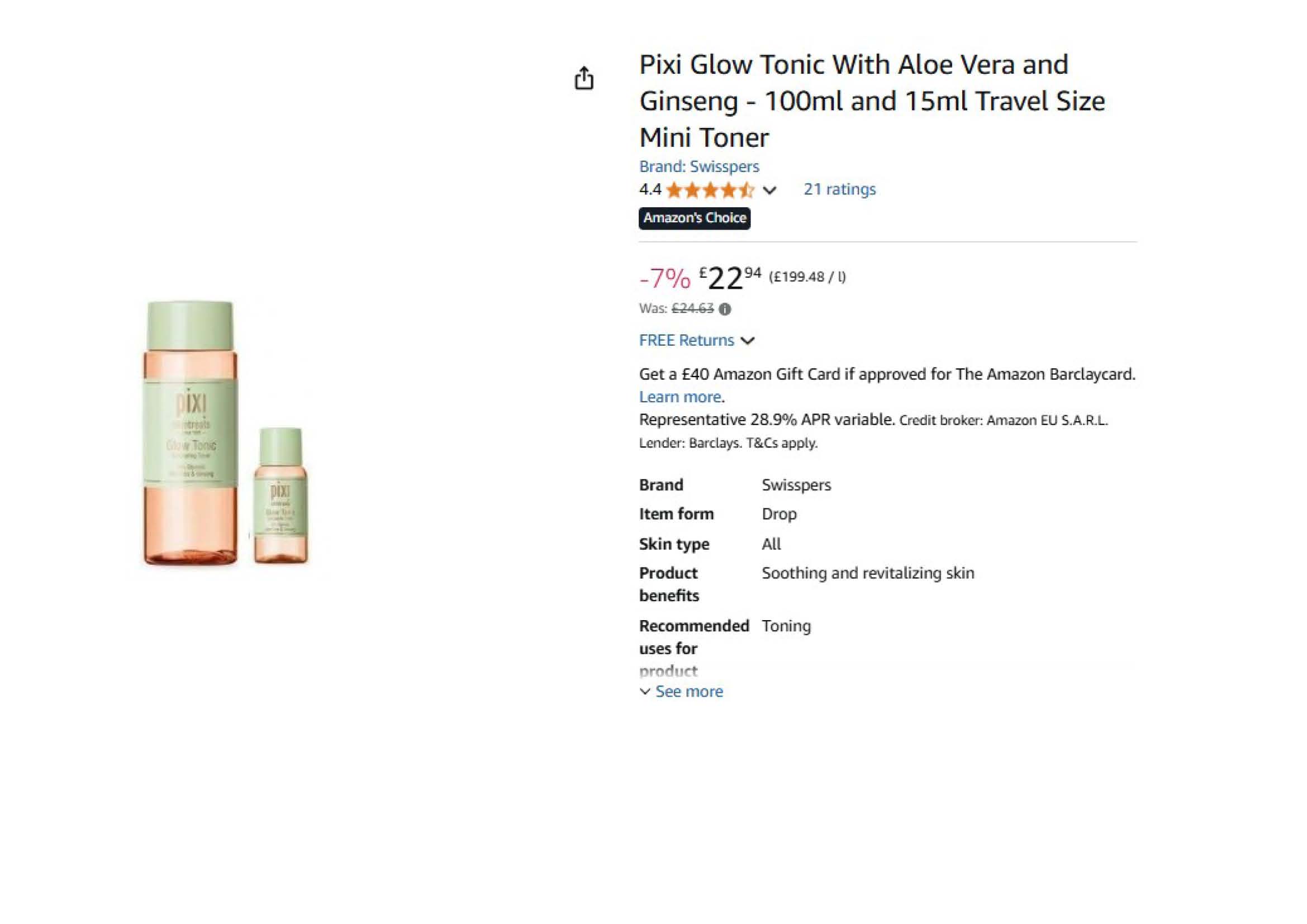Viewport: 1307px width, 924px height.
Task: Expand the rating breakdown chevron
Action: [769, 190]
